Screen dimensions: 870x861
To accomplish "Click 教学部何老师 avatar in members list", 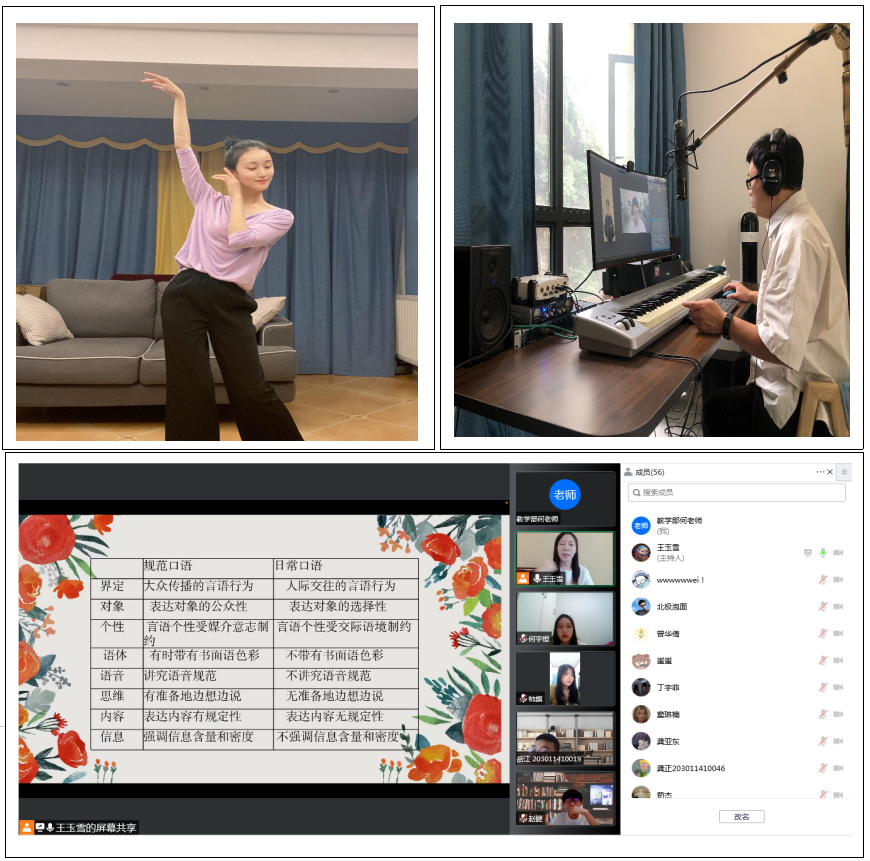I will [641, 525].
